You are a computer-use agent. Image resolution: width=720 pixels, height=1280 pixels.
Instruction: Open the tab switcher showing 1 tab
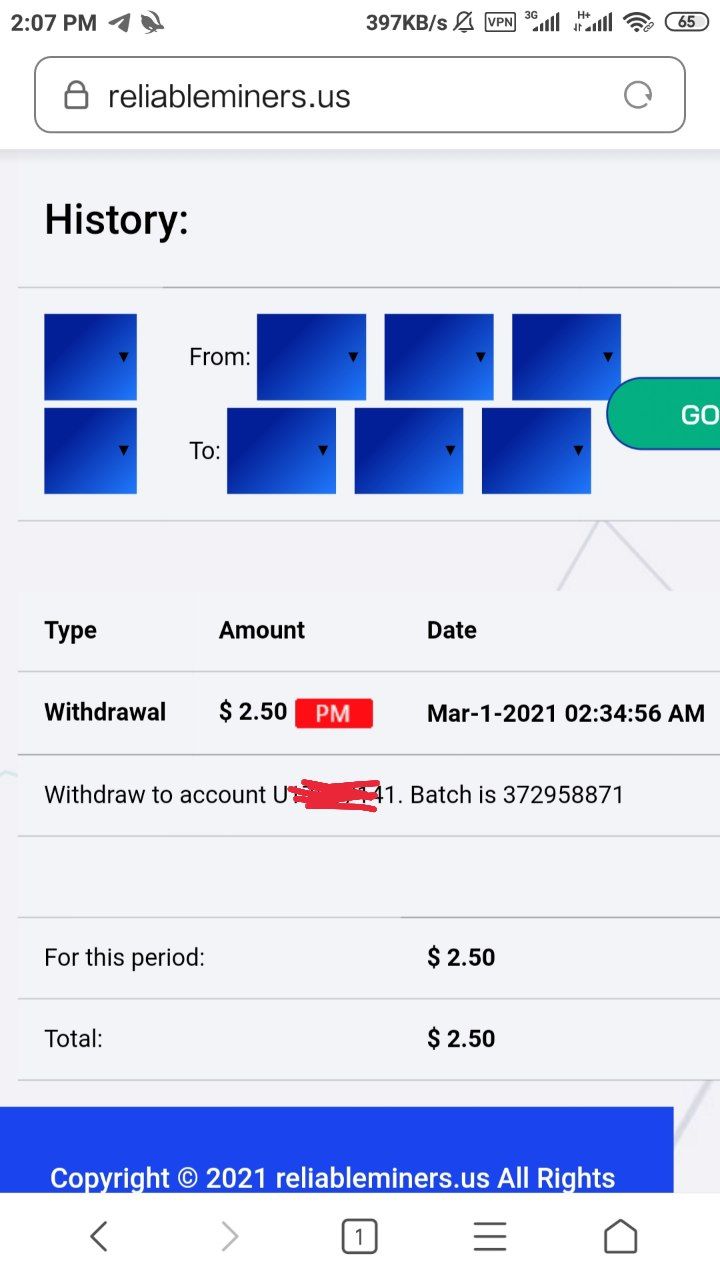click(x=359, y=1238)
